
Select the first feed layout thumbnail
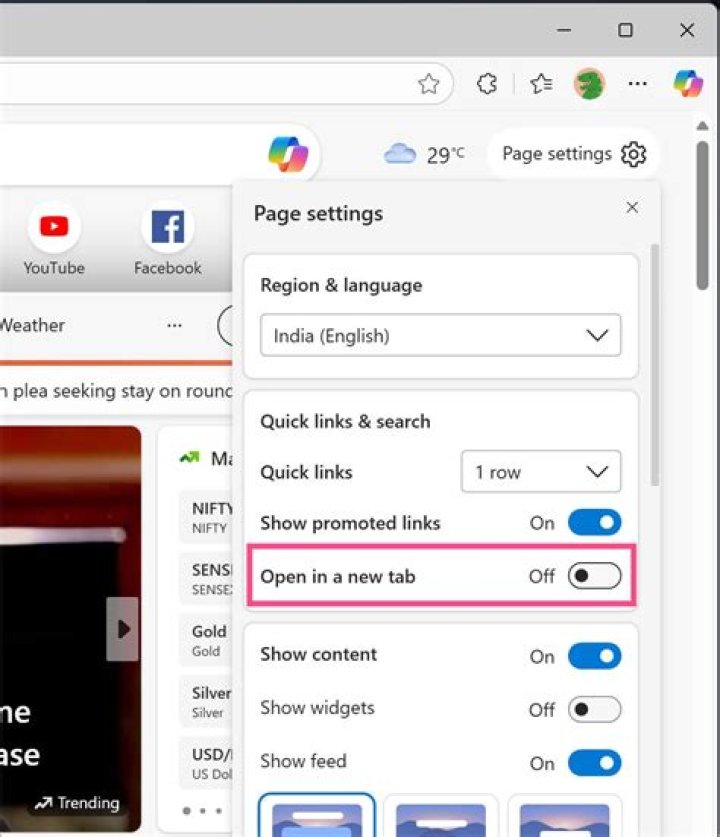pos(317,816)
